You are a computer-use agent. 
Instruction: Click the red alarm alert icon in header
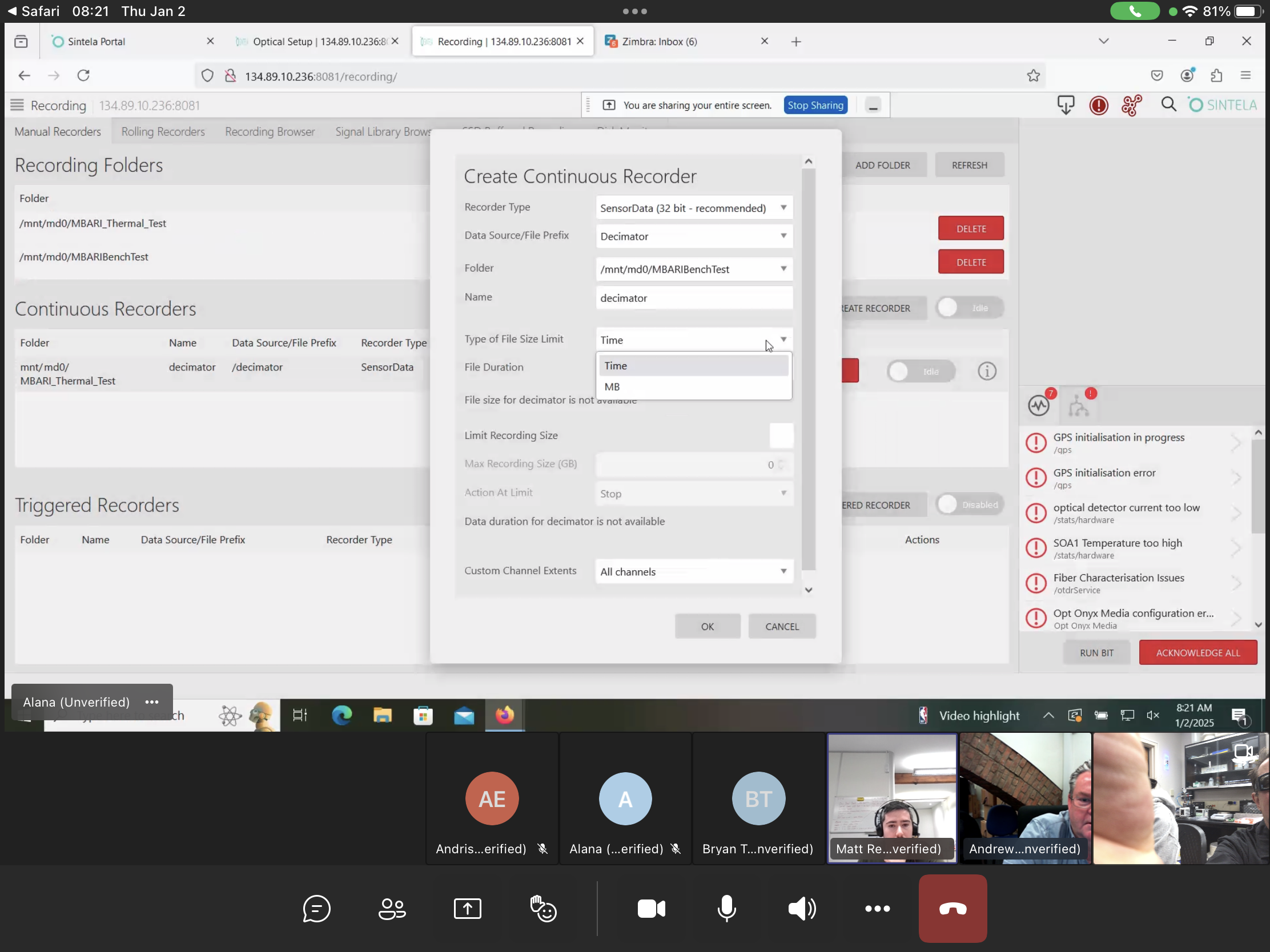(1098, 106)
